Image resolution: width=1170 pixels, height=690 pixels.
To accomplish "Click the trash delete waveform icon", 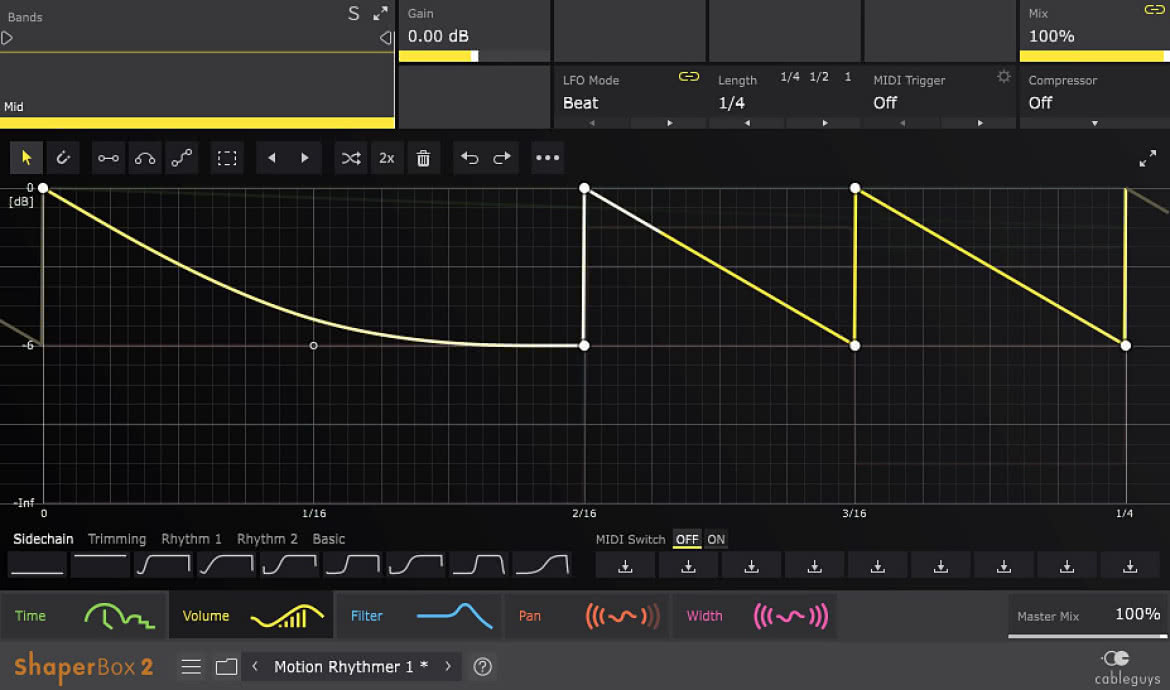I will tap(423, 158).
